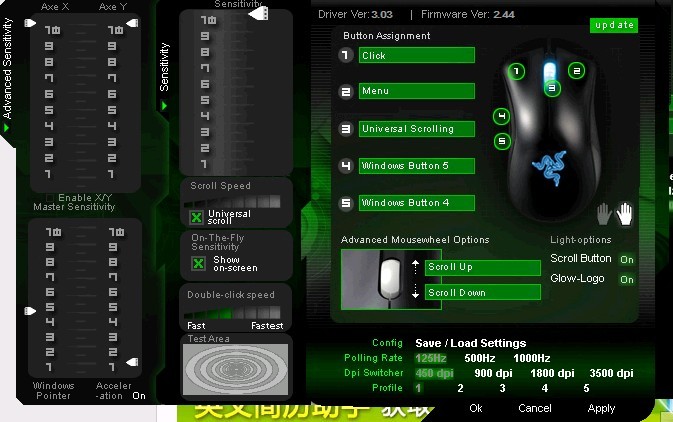Toggle Glow-Logo light On

[627, 279]
